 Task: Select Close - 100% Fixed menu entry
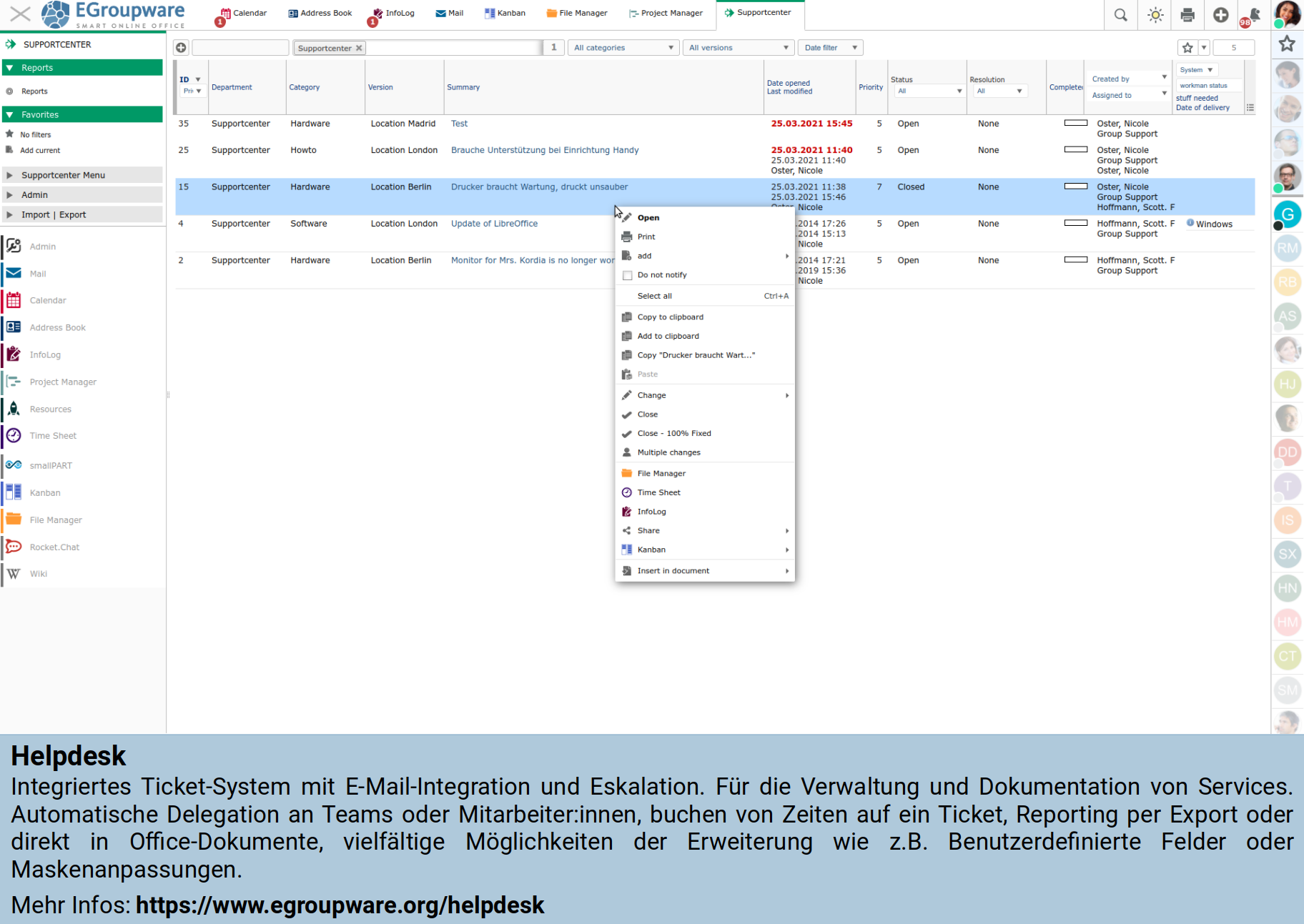pyautogui.click(x=673, y=433)
